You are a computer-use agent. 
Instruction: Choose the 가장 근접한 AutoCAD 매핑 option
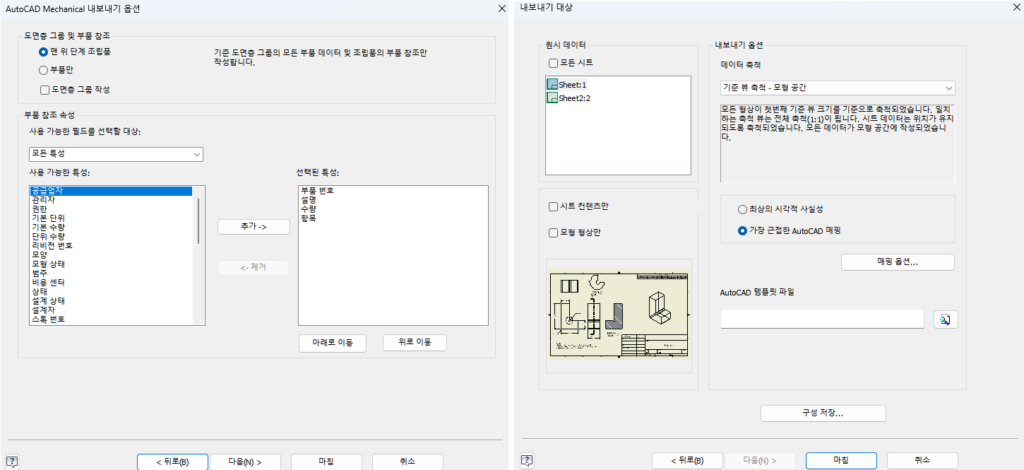coord(741,230)
